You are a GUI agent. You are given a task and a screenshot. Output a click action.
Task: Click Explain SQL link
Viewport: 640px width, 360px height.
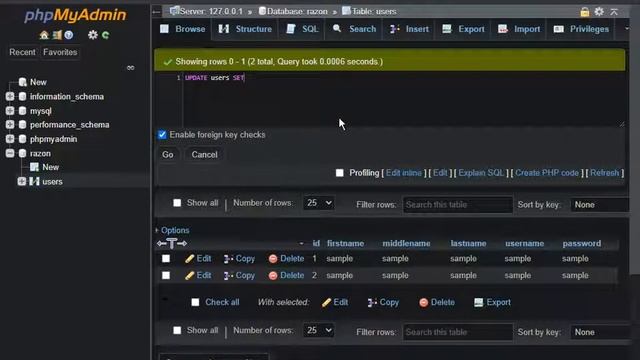(x=481, y=173)
